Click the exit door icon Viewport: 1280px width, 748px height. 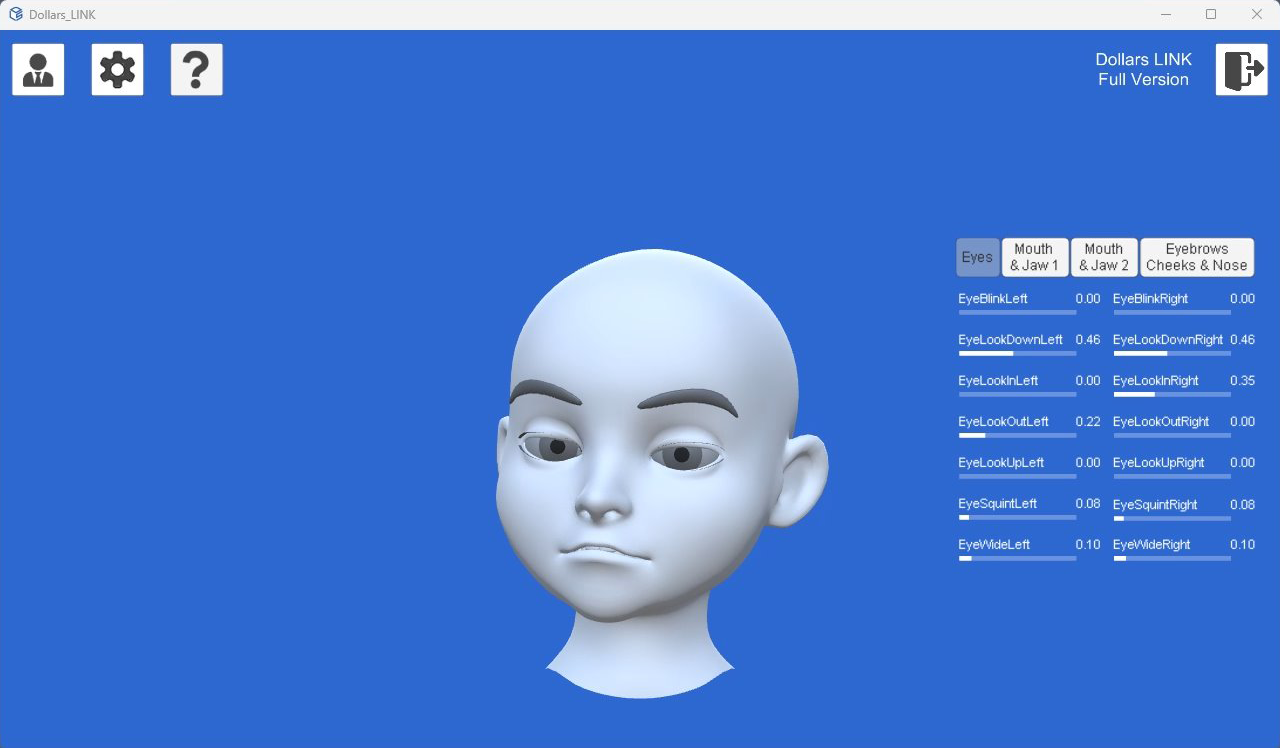(x=1241, y=70)
